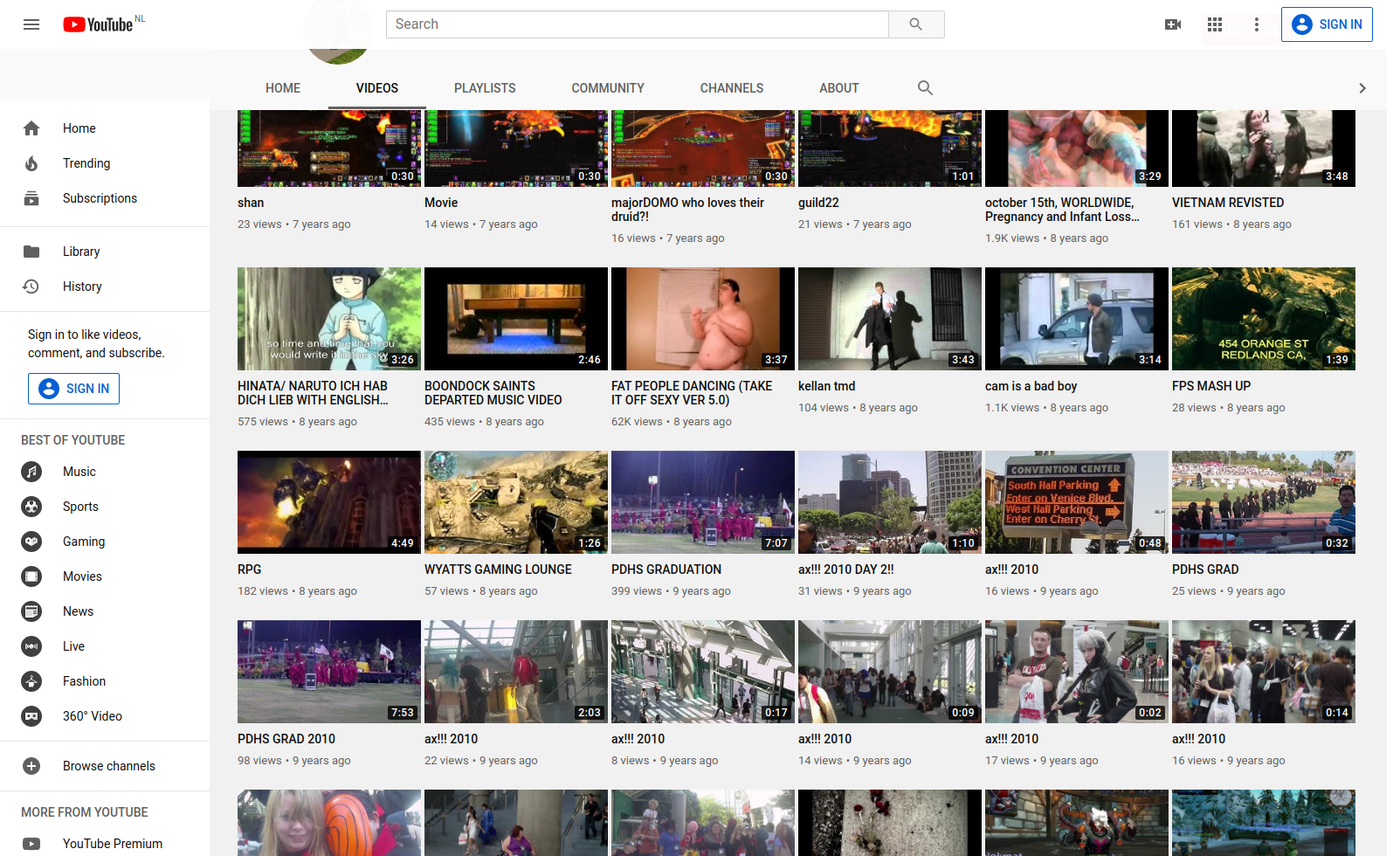This screenshot has height=856, width=1400.
Task: Open the HINATA/ NARUTO video thumbnail
Action: pyautogui.click(x=329, y=319)
